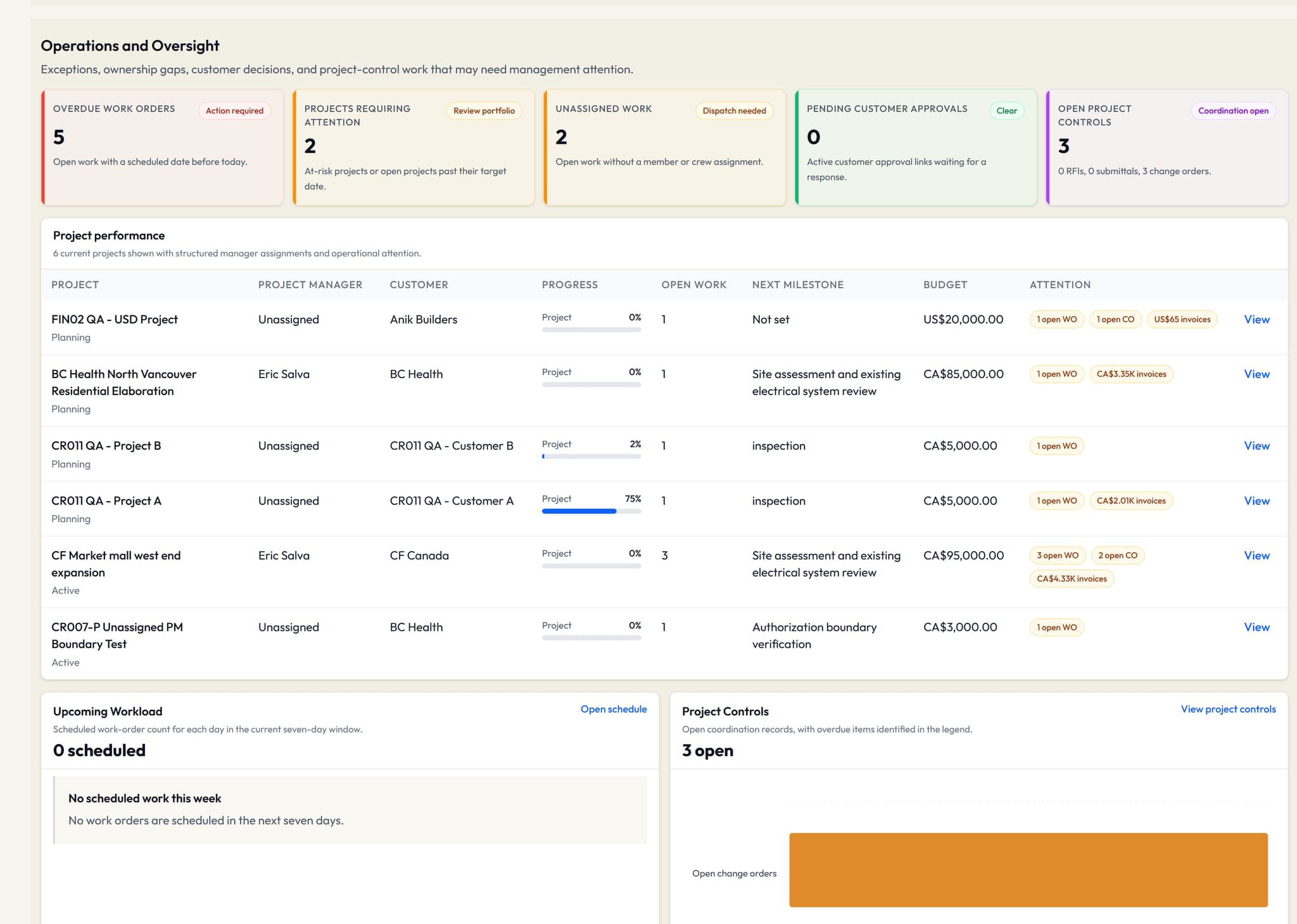Click the Project Manager column header
Image resolution: width=1297 pixels, height=924 pixels.
310,285
